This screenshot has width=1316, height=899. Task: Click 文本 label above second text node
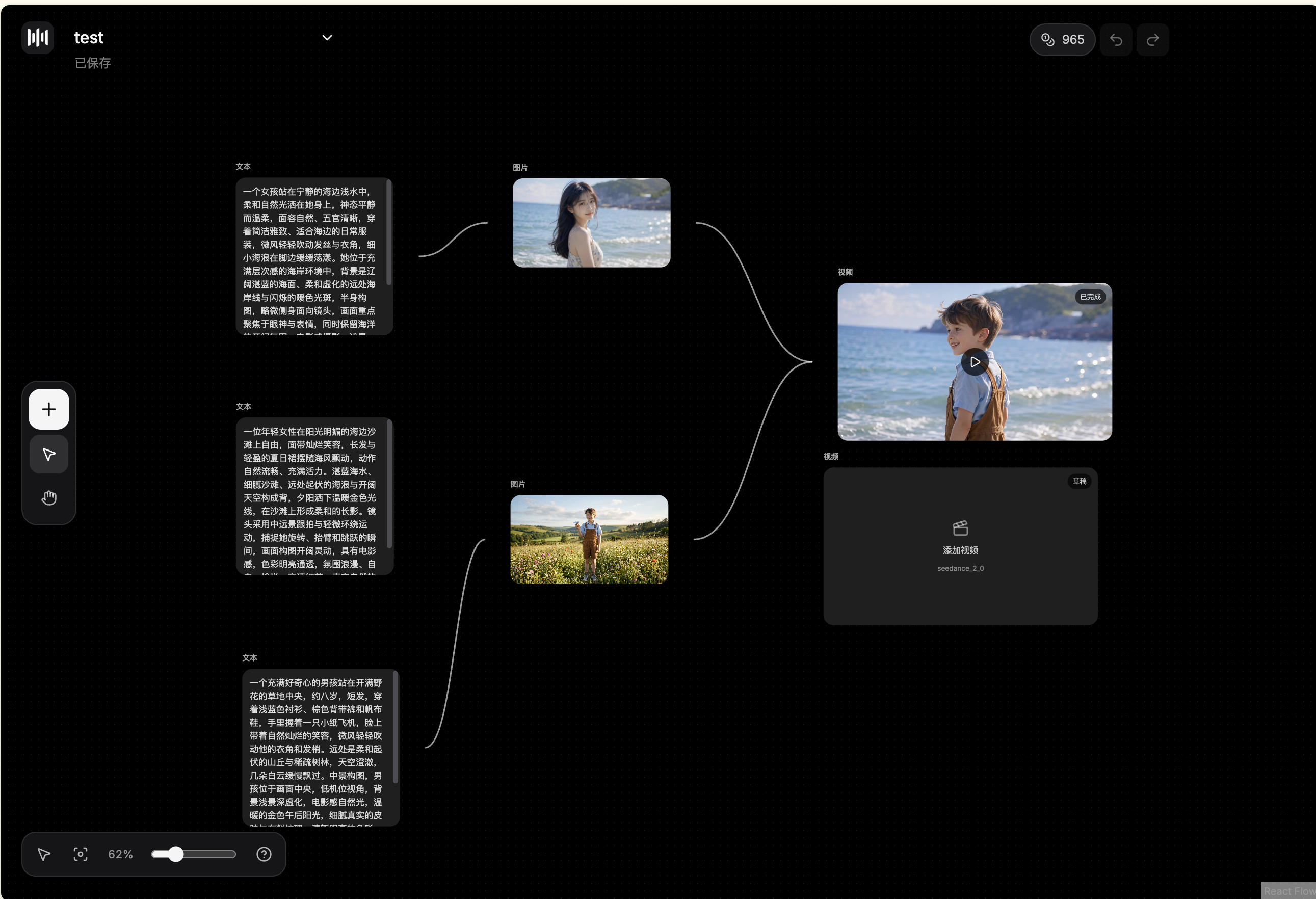click(x=244, y=407)
